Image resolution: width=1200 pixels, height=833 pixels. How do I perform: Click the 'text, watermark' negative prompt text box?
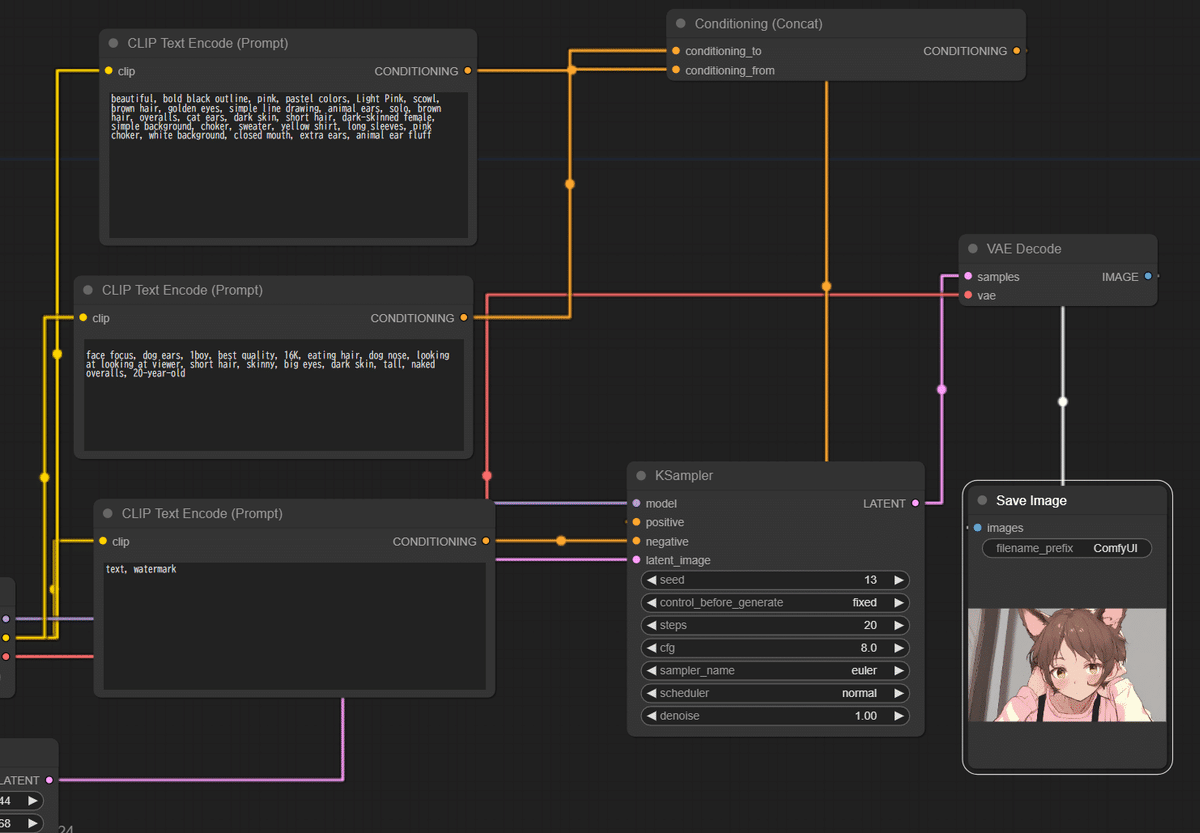(294, 625)
